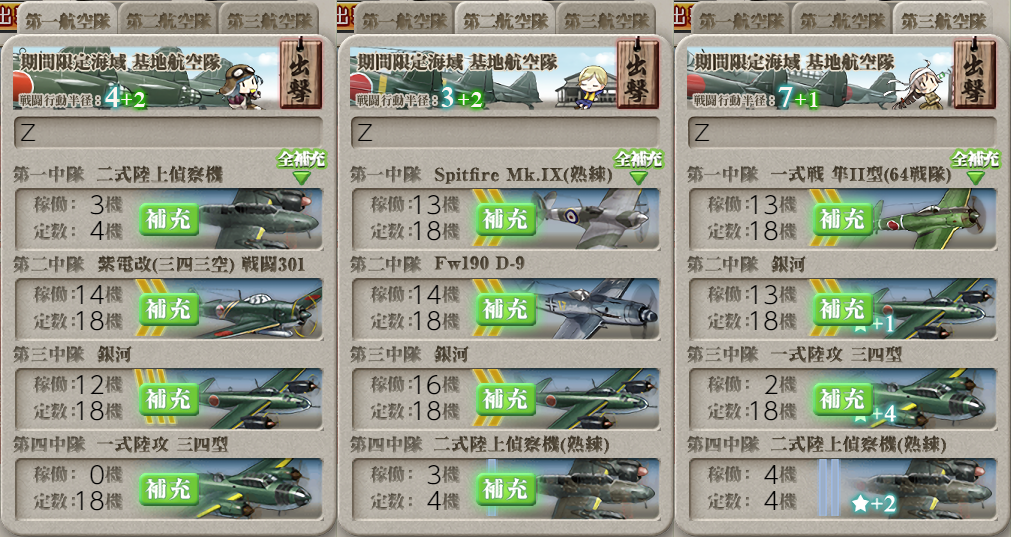The image size is (1011, 537).
Task: Switch to 第二航空隊 tab in 紫電改 panel
Action: [169, 20]
